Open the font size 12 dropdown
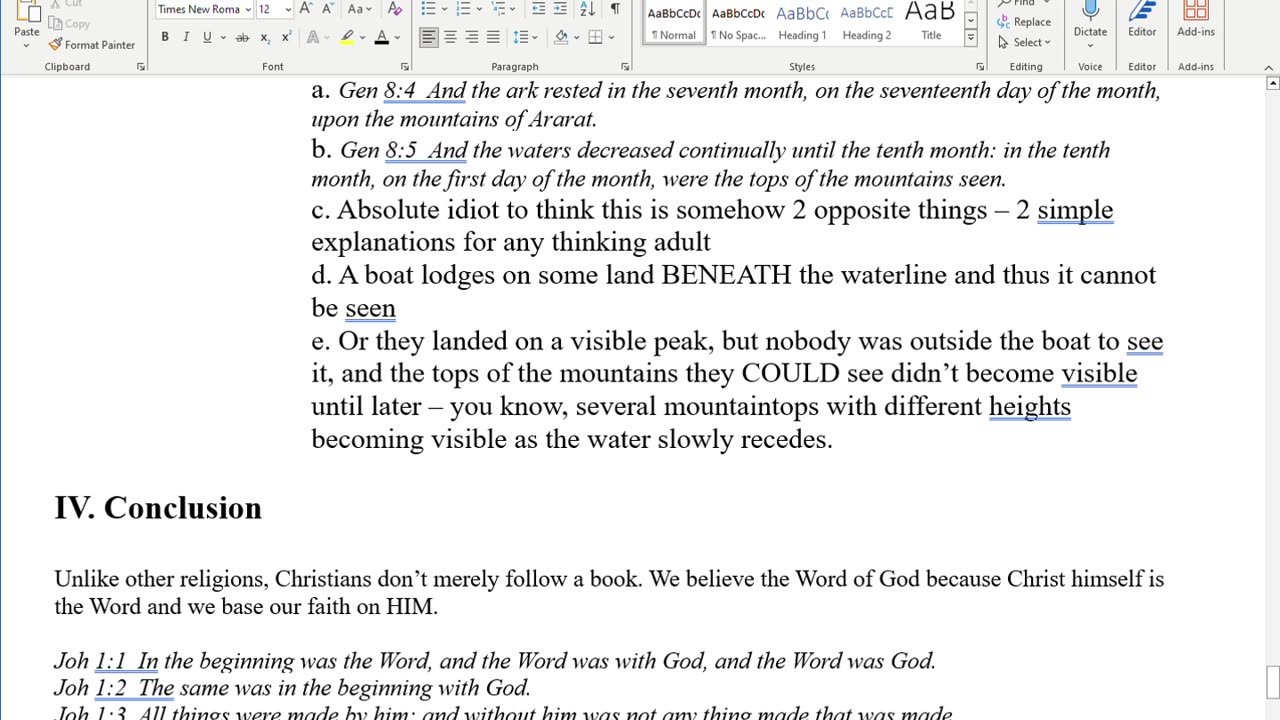Screen dimensions: 1280x720 click(288, 10)
